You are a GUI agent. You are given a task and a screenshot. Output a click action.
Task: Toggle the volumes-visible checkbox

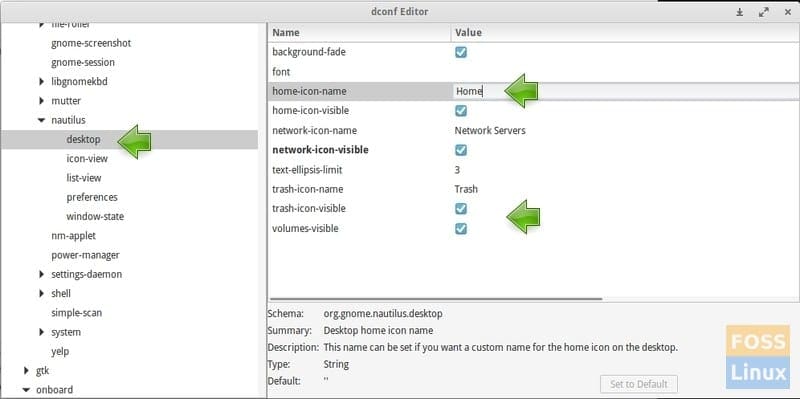tap(461, 228)
